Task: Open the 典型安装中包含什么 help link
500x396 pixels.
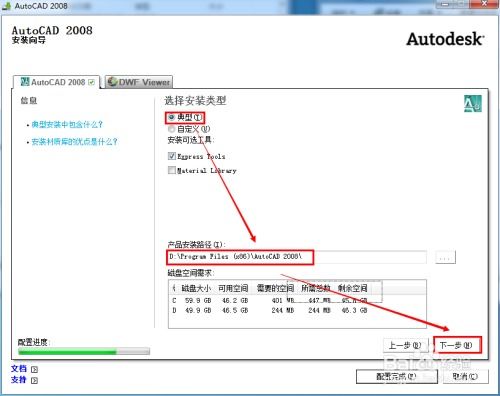Action: point(67,125)
